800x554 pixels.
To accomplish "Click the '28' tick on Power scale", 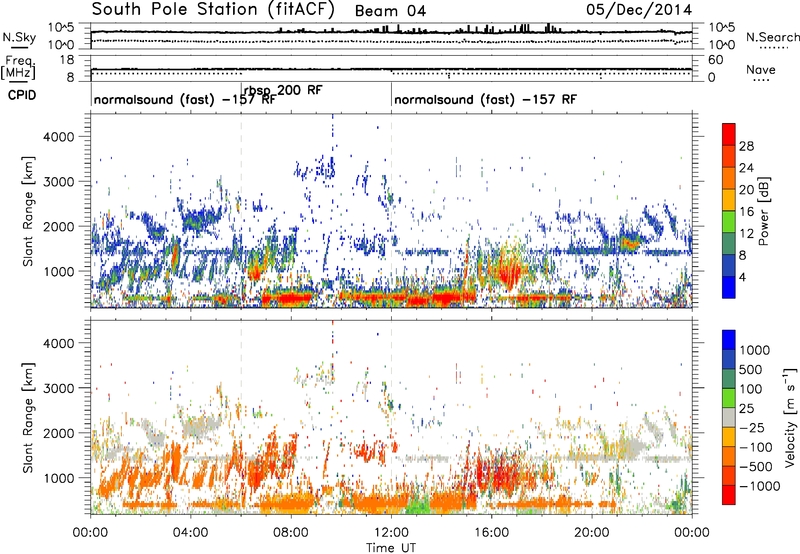I will coord(746,146).
